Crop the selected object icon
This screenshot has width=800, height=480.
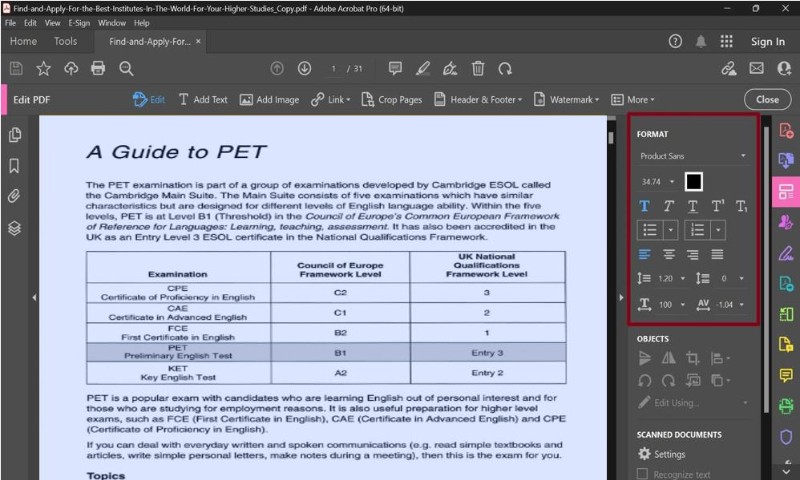[x=692, y=358]
